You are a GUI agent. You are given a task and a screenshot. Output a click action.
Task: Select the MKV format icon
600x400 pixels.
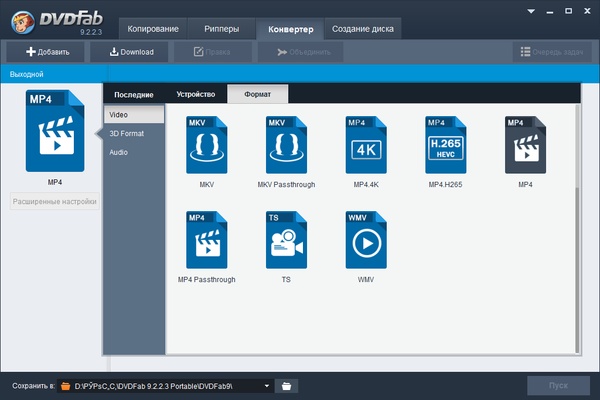pyautogui.click(x=206, y=145)
